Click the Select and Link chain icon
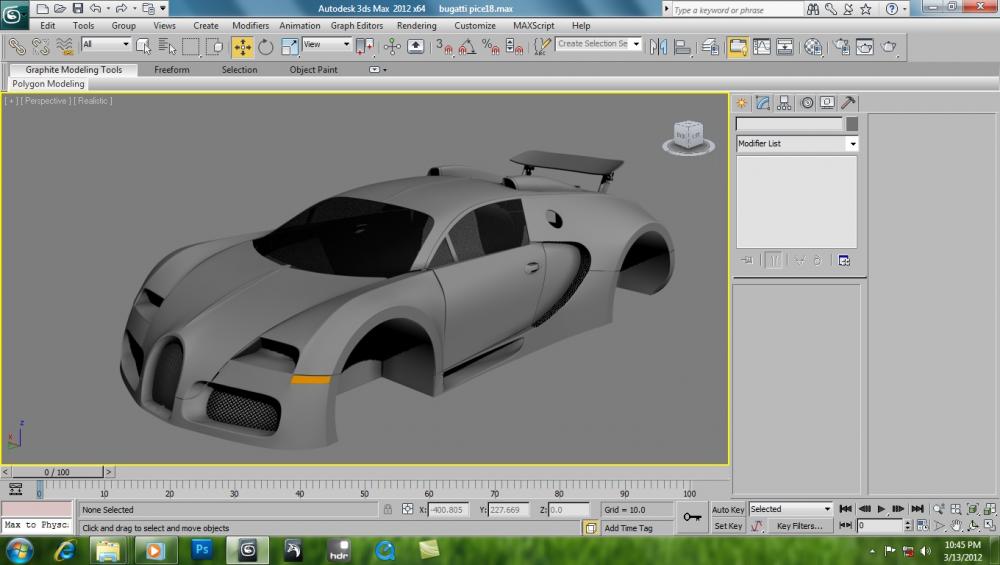This screenshot has width=1000, height=565. [17, 47]
